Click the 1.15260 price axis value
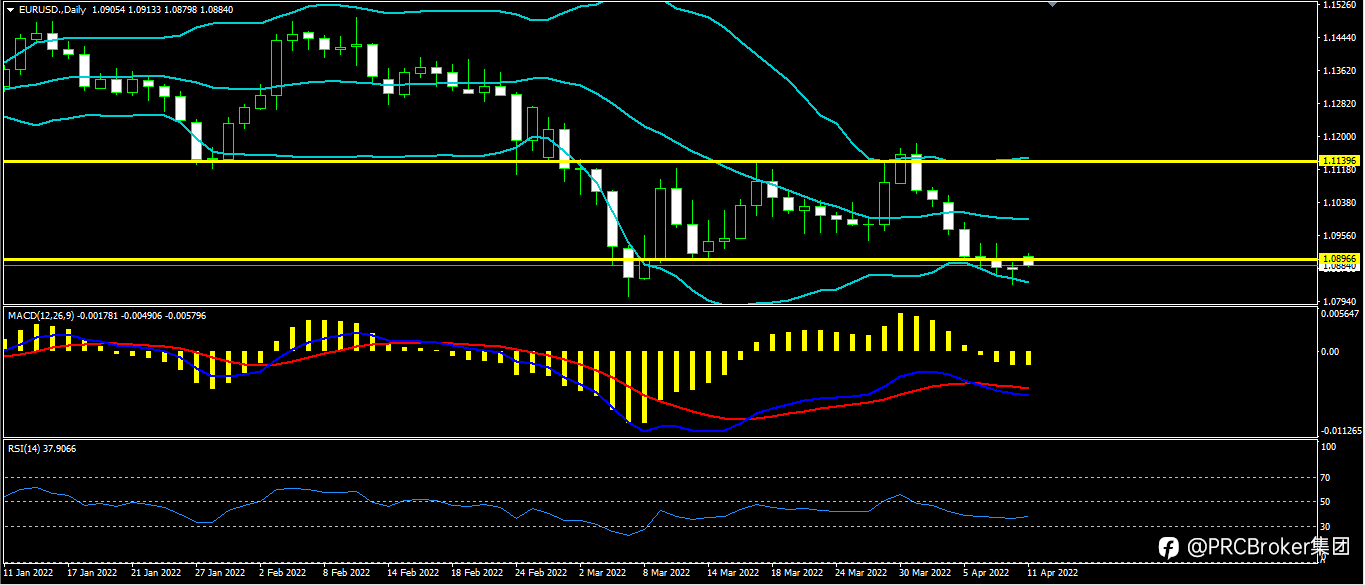 tap(1338, 5)
